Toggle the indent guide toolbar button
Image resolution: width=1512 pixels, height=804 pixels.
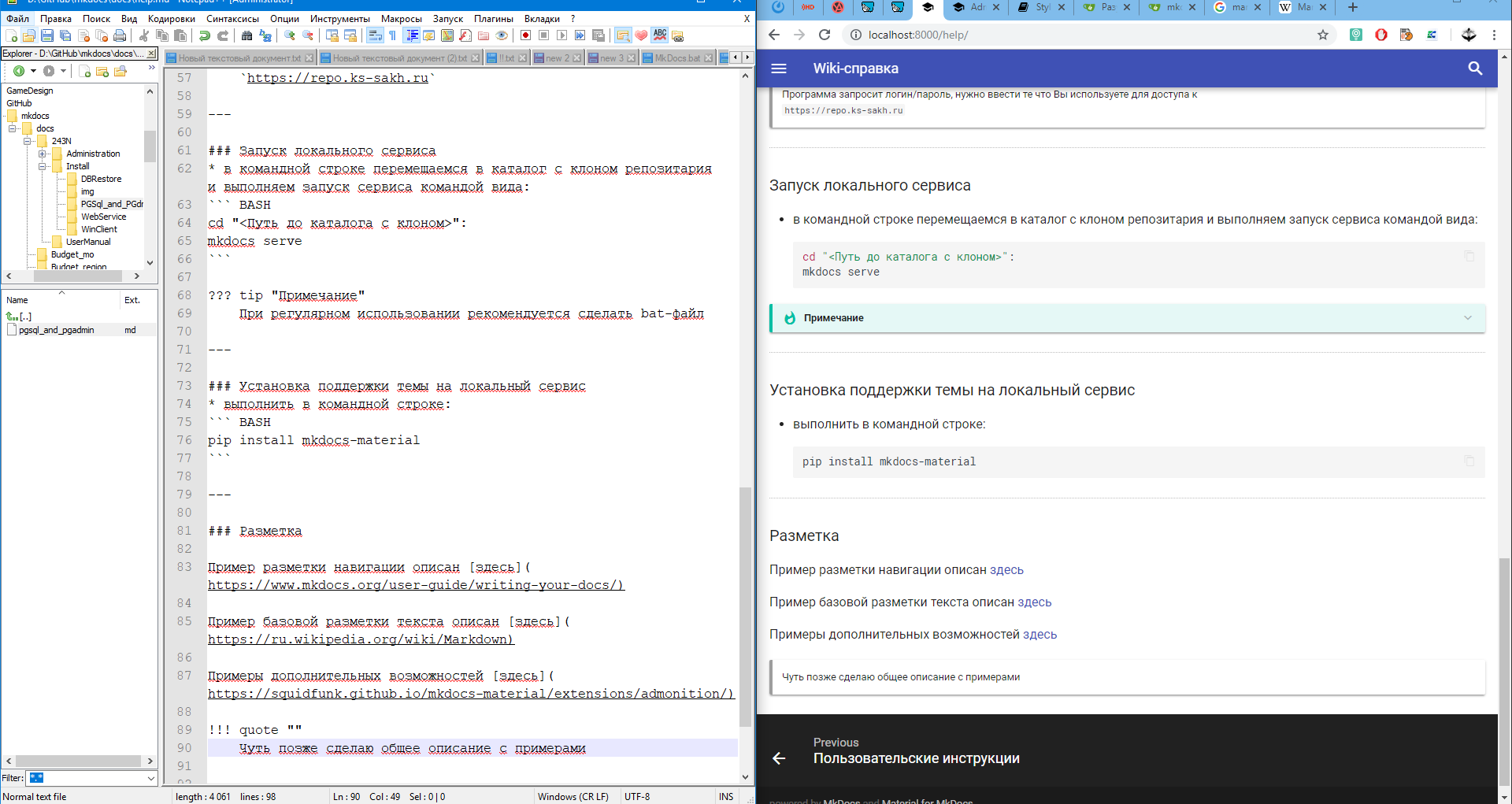click(x=412, y=35)
